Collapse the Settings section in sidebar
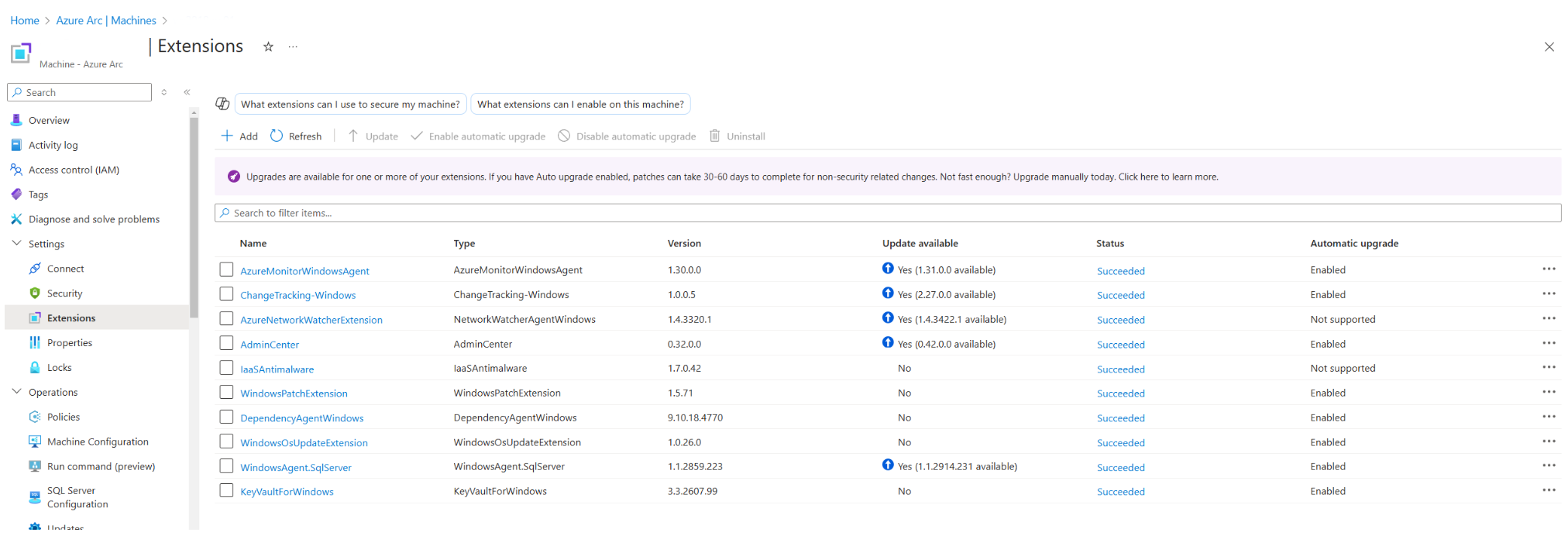Screen dimensions: 1568x546 (16, 243)
